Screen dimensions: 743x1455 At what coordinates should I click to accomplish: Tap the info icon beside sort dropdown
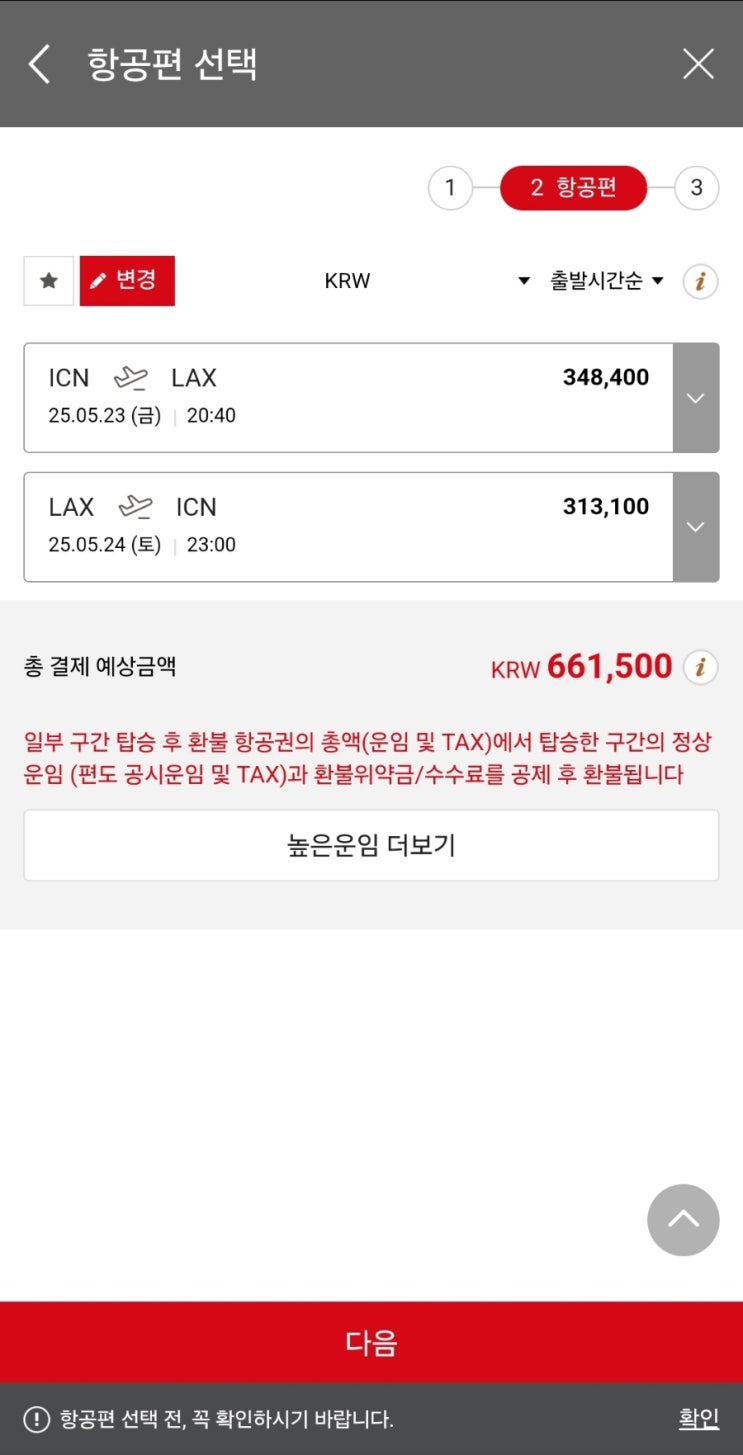pos(700,282)
